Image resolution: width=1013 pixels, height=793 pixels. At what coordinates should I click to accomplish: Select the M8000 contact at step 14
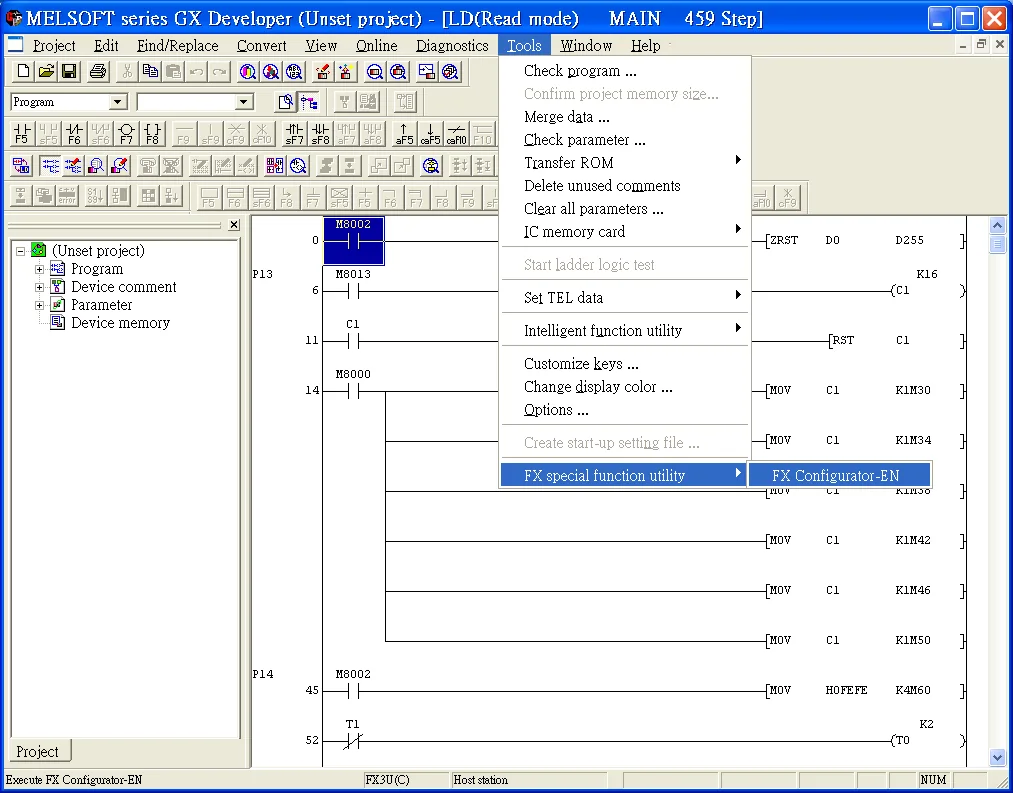(x=353, y=391)
